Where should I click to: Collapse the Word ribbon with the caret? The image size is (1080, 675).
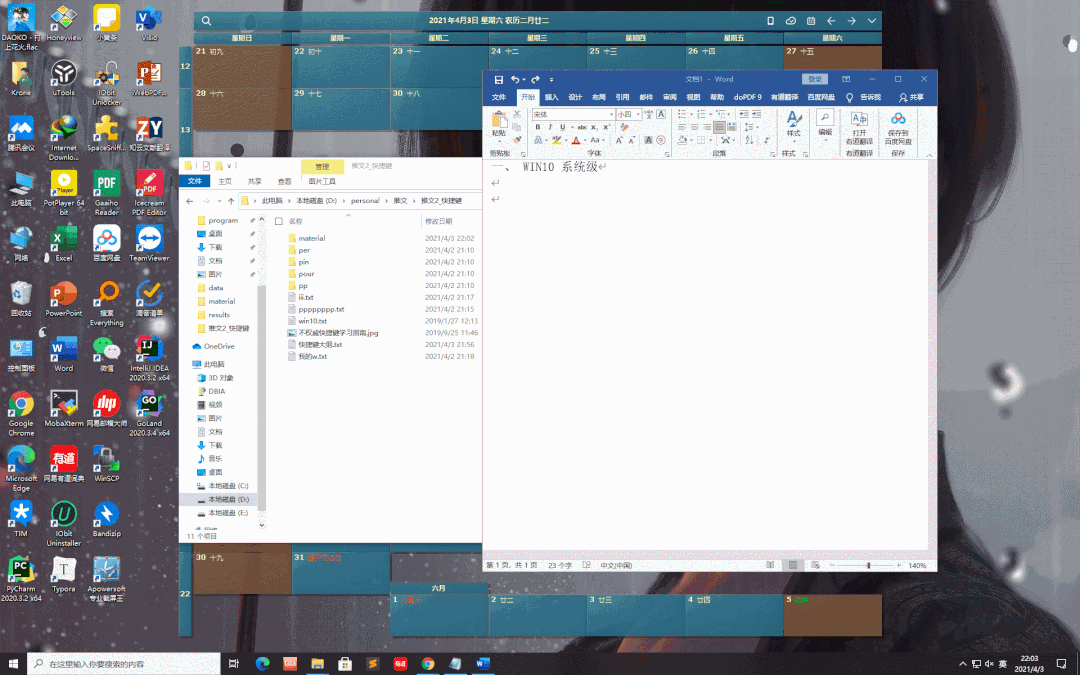pos(929,155)
